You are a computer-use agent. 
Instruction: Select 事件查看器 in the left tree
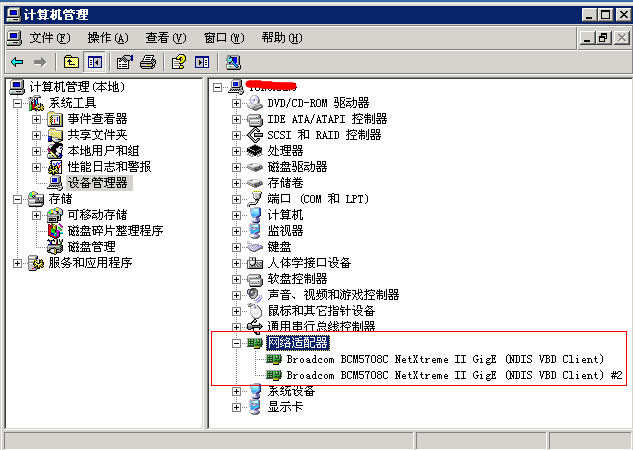[97, 119]
